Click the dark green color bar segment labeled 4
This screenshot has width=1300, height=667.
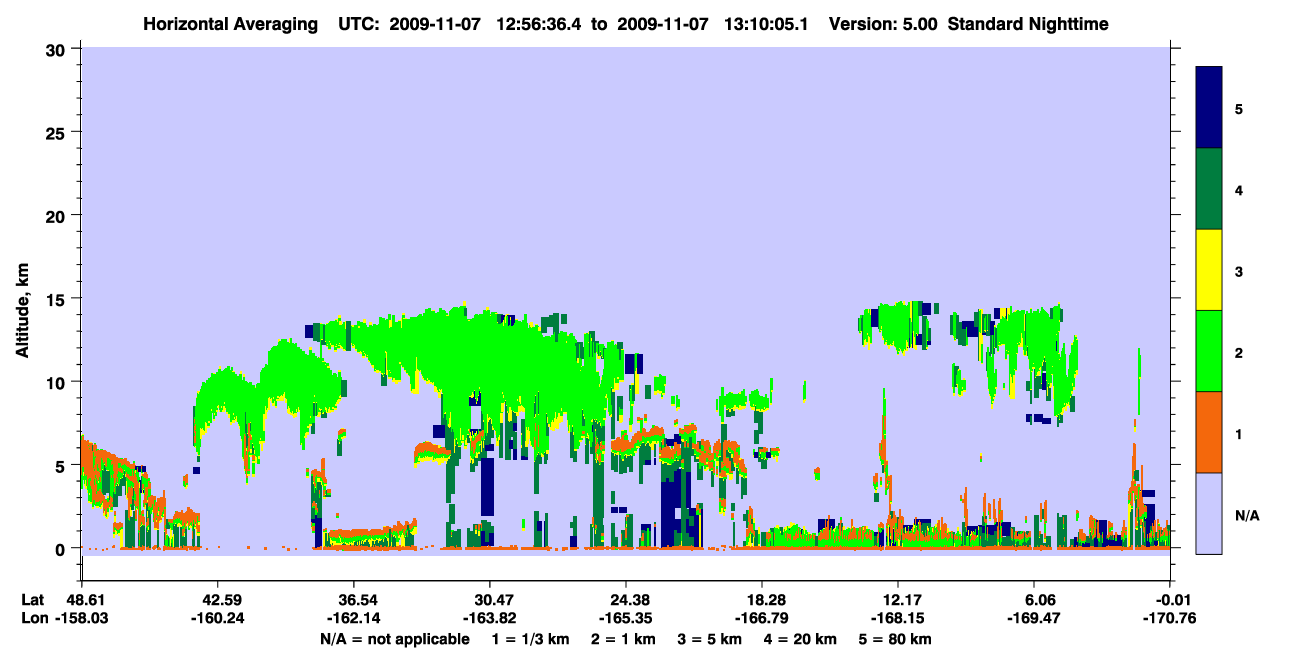click(x=1209, y=189)
